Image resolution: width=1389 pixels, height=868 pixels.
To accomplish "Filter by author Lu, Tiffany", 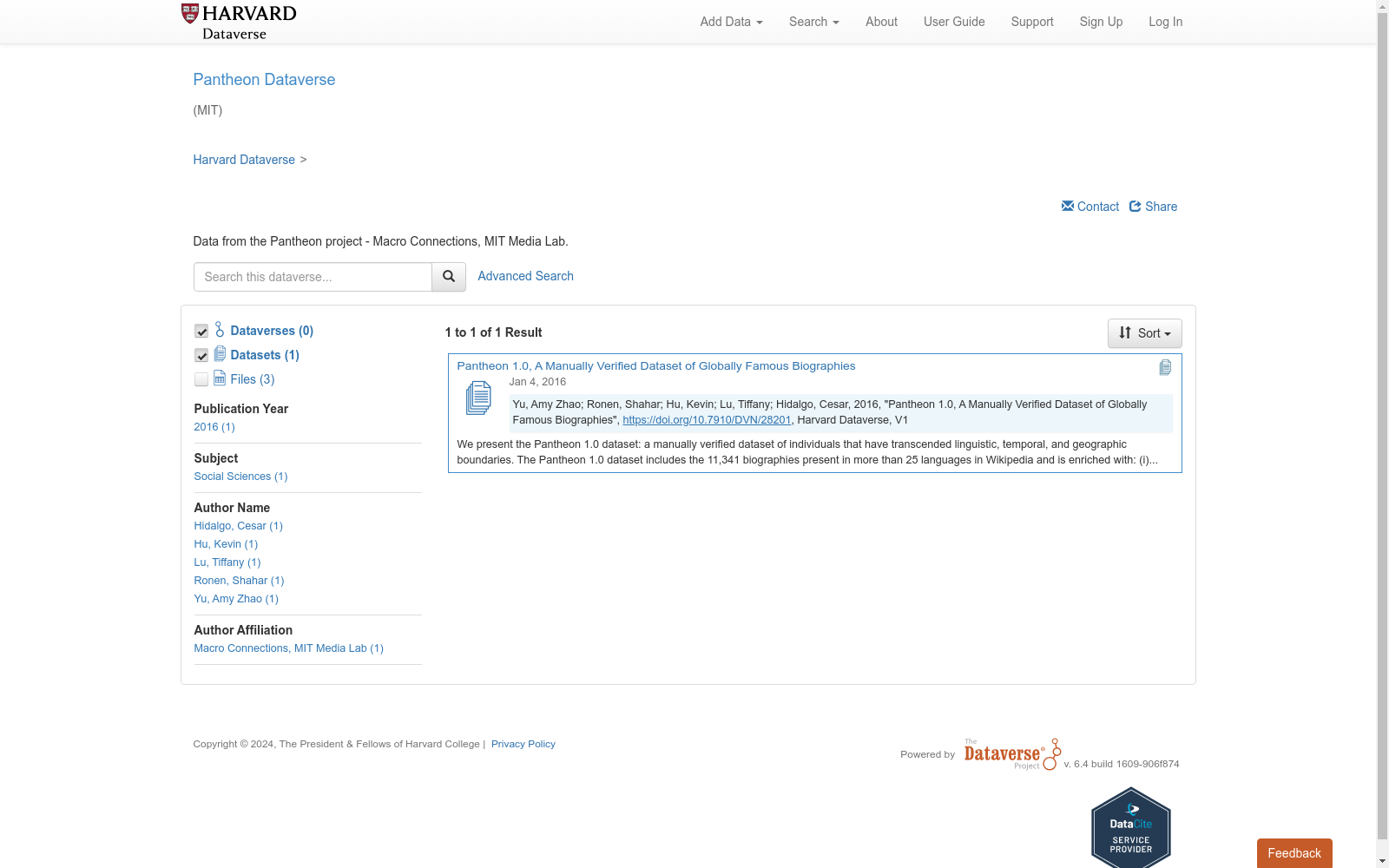I will (227, 562).
